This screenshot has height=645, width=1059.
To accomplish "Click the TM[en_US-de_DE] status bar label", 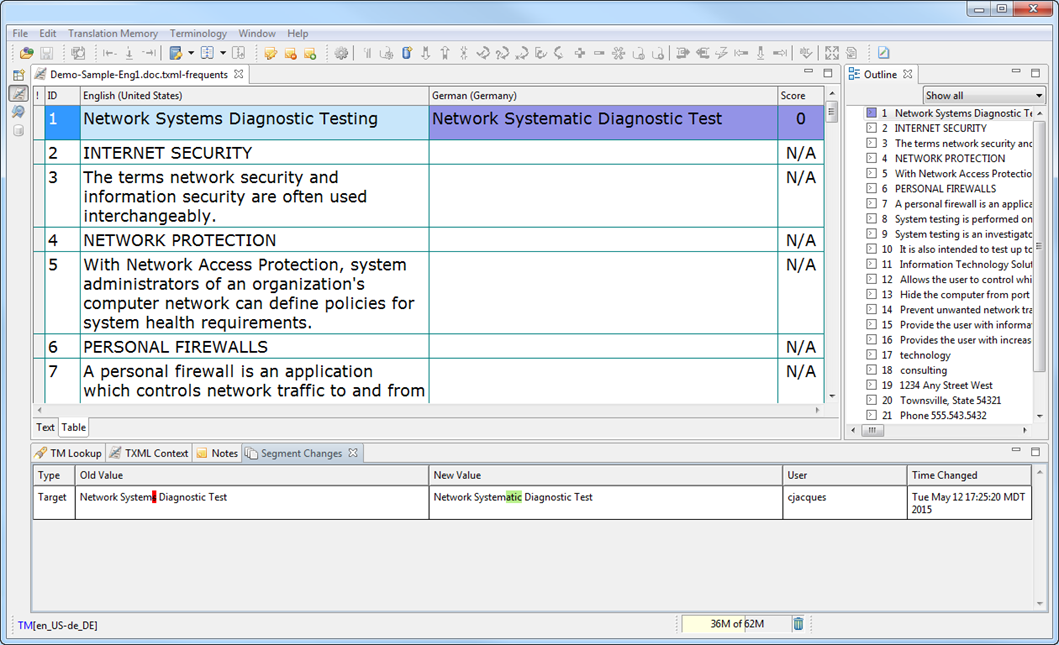I will pos(57,625).
